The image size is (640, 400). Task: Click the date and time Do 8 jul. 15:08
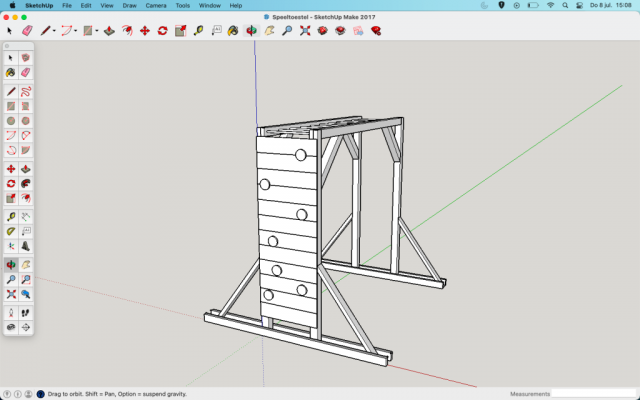tap(611, 5)
